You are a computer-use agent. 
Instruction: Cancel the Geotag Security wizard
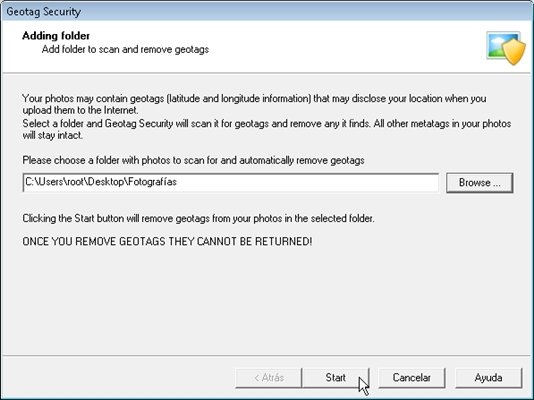[x=411, y=378]
